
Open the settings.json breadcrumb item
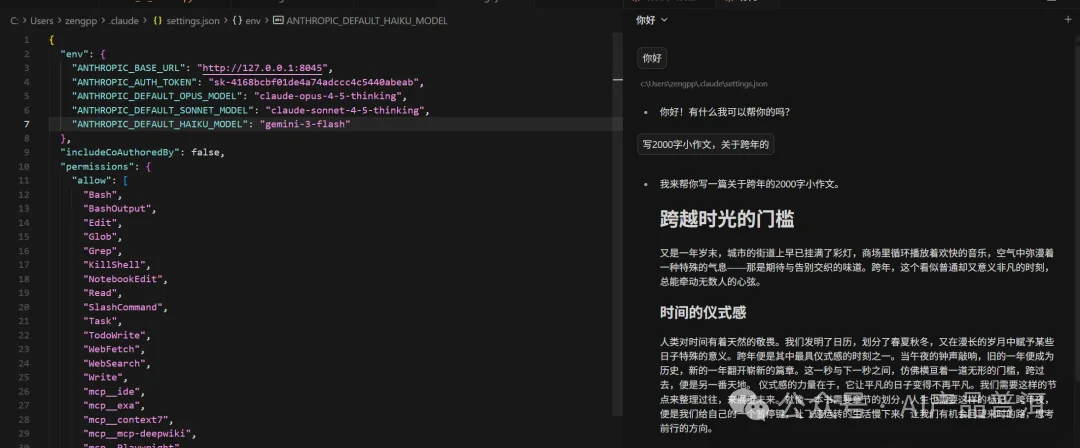(x=186, y=21)
